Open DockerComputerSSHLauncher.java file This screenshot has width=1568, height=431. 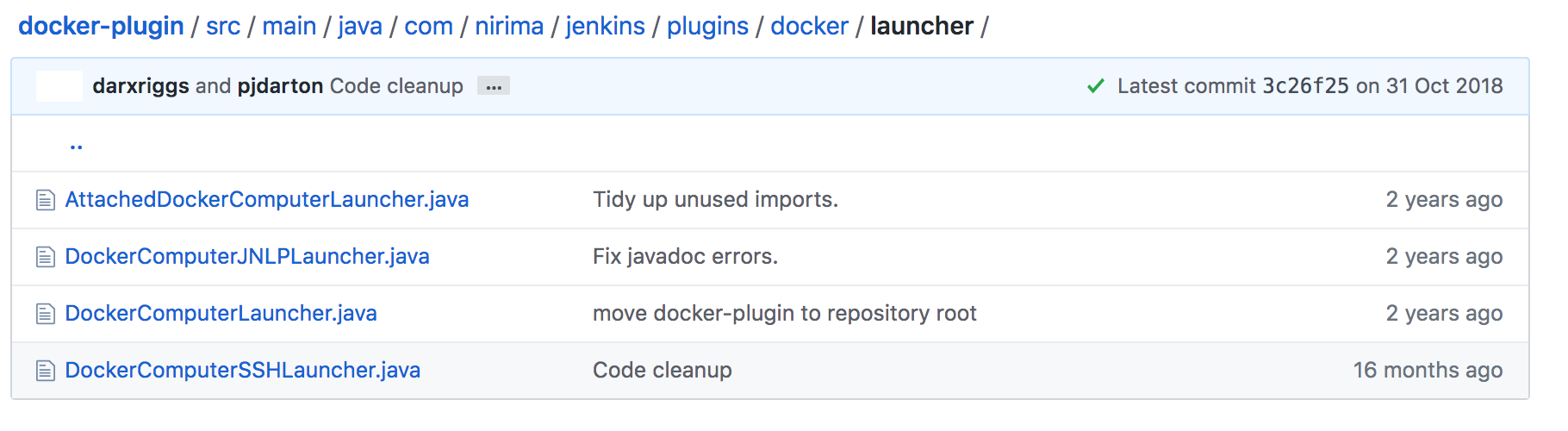coord(243,371)
